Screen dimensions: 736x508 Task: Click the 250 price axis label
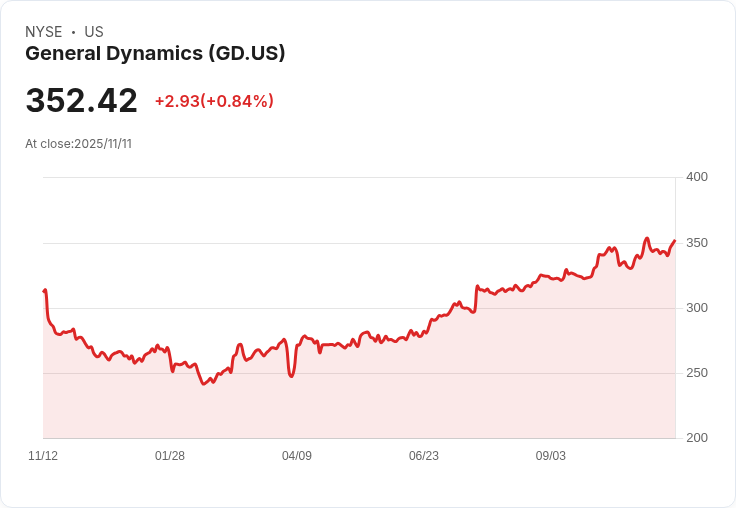pos(696,373)
